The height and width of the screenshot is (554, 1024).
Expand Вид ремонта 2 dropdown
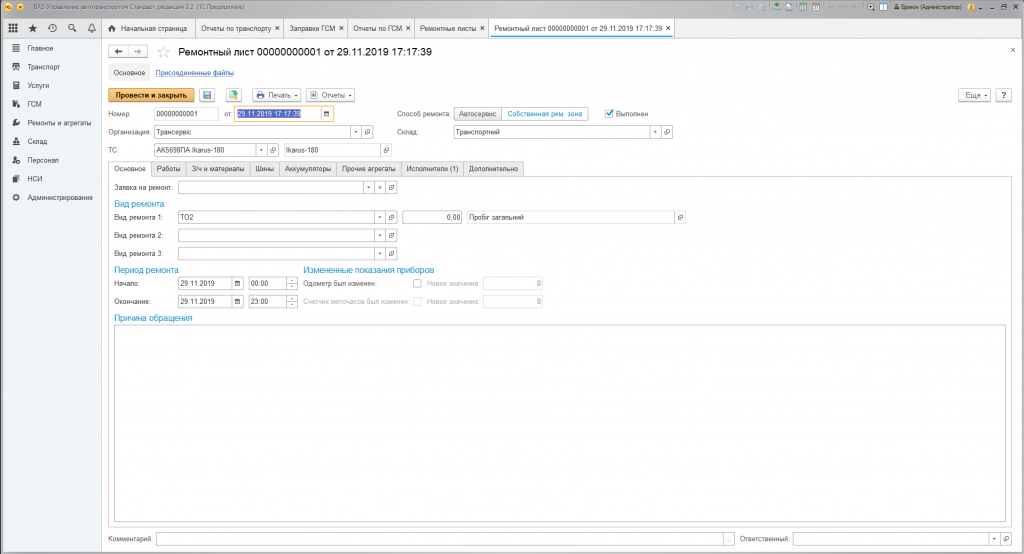[x=379, y=235]
